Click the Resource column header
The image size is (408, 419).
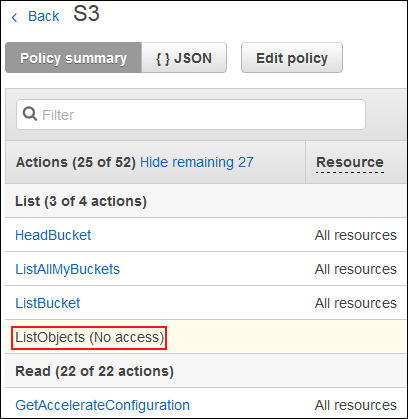(350, 162)
